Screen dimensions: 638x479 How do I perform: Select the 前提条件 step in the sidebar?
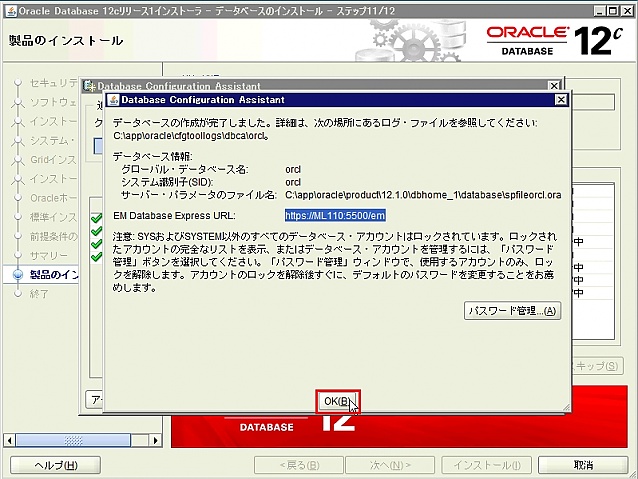coord(53,236)
